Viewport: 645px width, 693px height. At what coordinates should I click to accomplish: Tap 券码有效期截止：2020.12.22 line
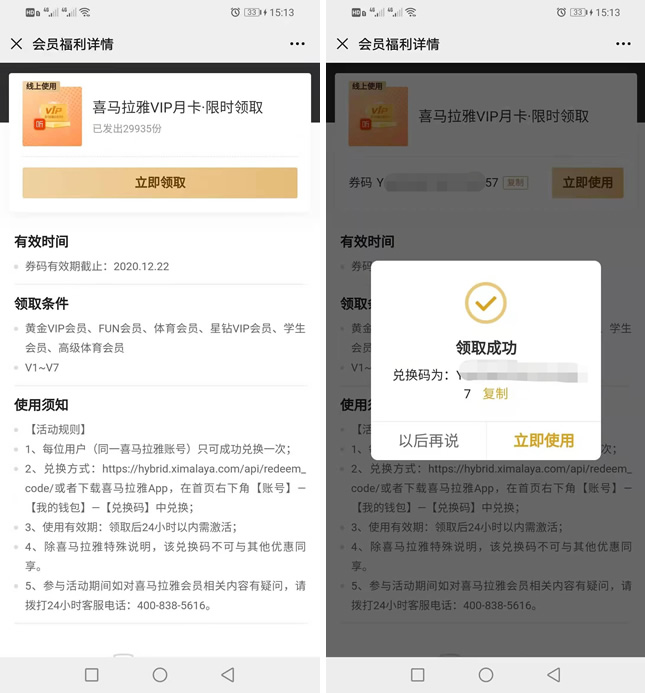[97, 267]
